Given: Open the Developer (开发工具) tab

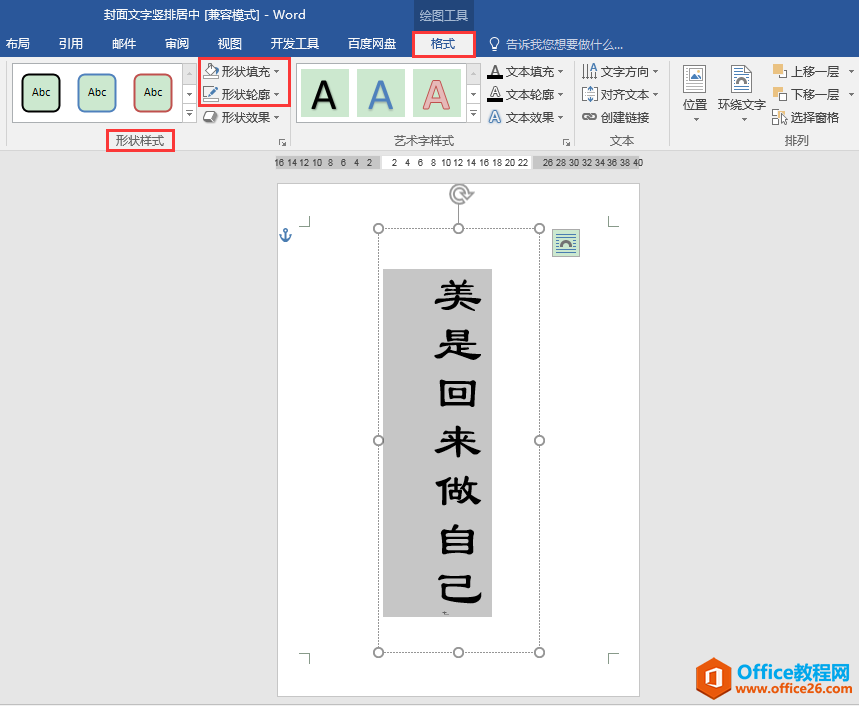Looking at the screenshot, I should [x=294, y=44].
